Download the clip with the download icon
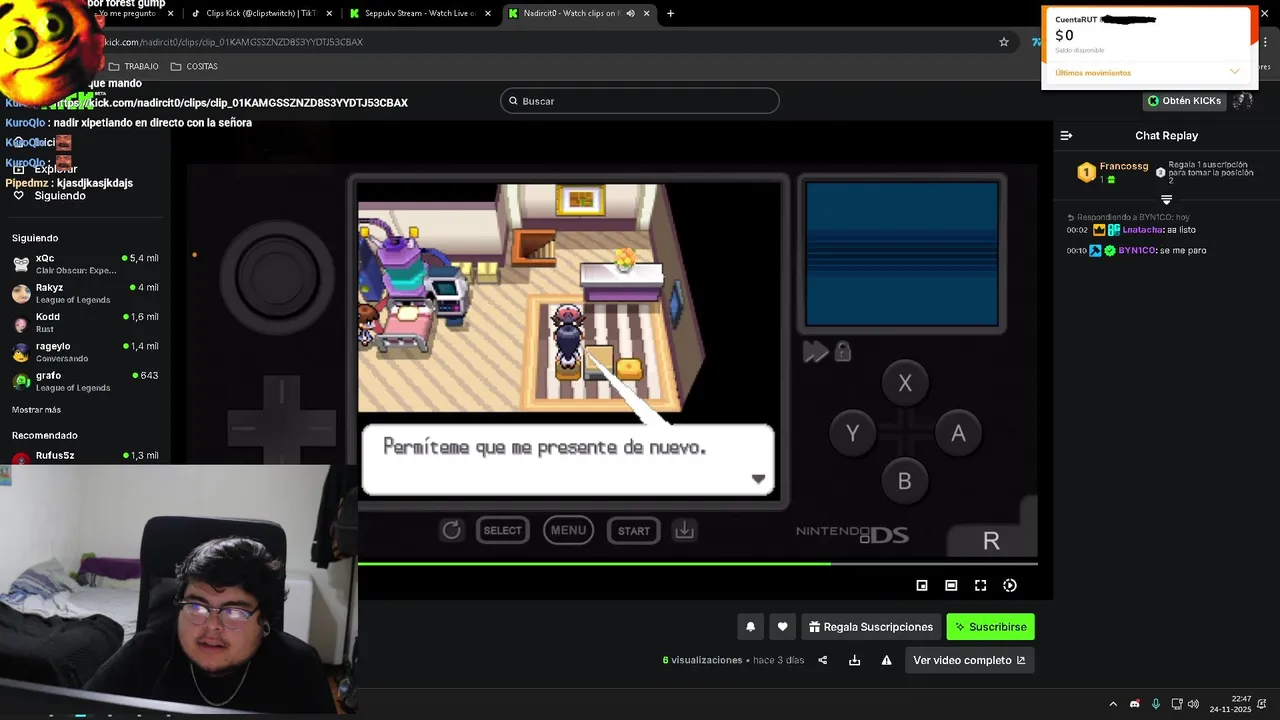 click(x=855, y=660)
